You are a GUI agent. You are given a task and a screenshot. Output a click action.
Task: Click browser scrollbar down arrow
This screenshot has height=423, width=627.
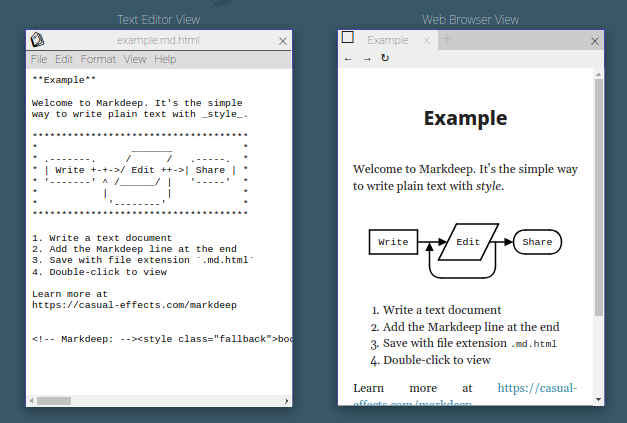click(598, 399)
